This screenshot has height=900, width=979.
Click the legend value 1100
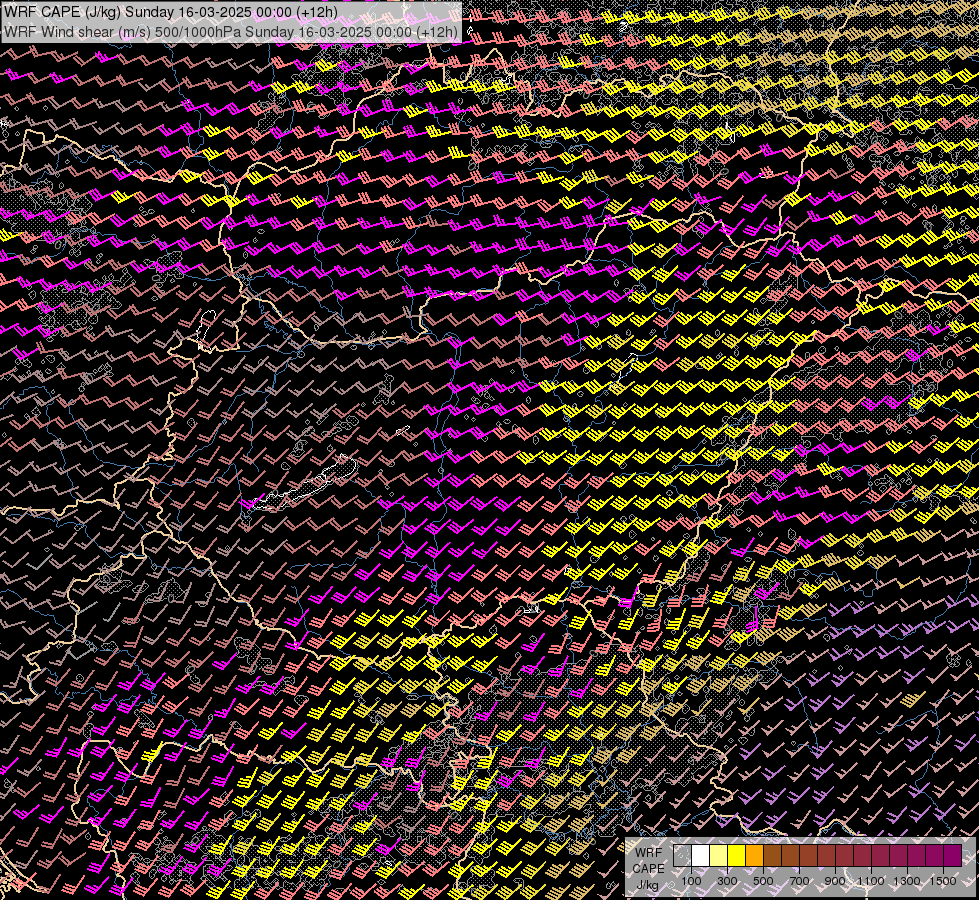[x=870, y=881]
